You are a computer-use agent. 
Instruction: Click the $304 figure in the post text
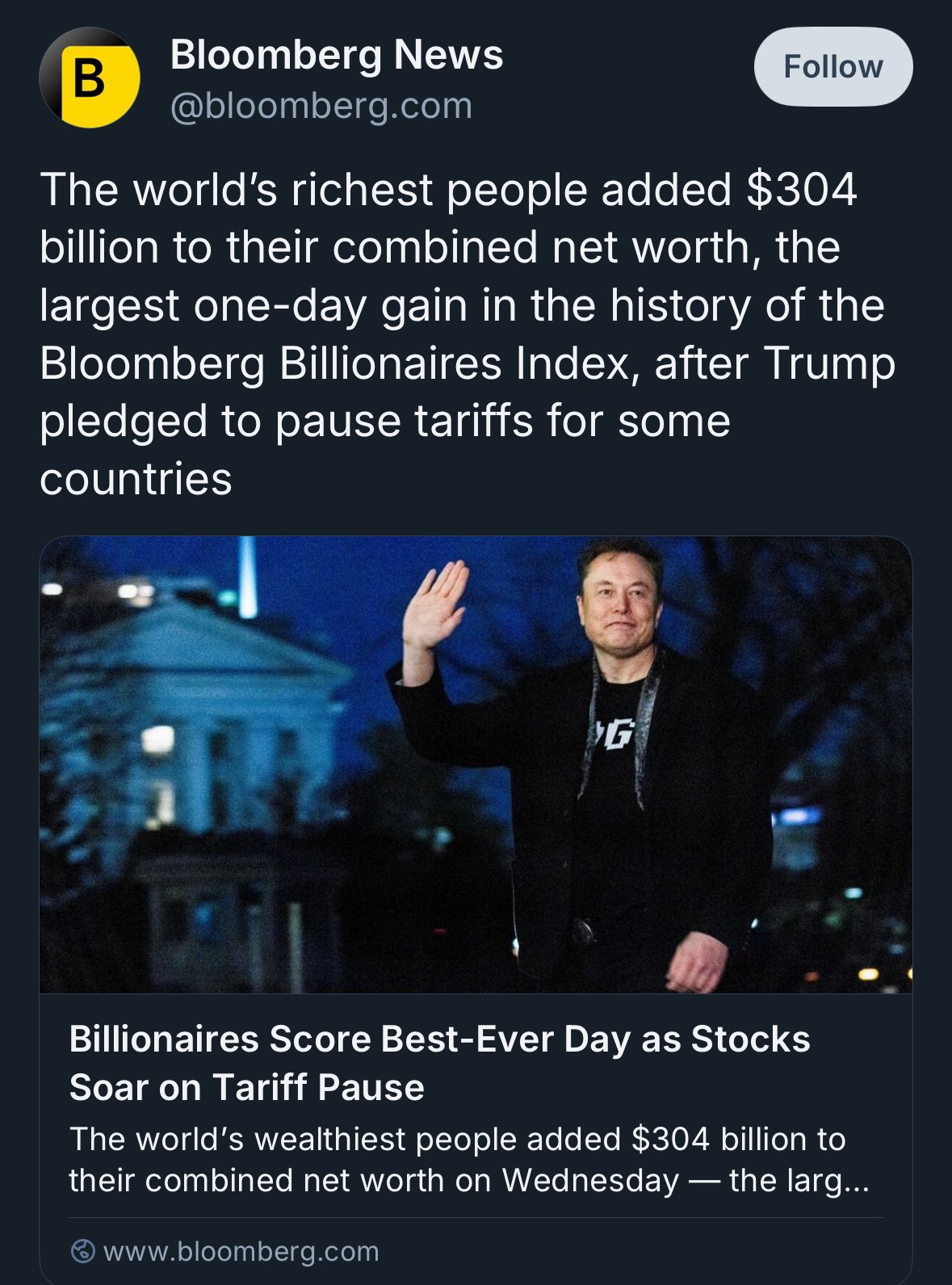801,189
